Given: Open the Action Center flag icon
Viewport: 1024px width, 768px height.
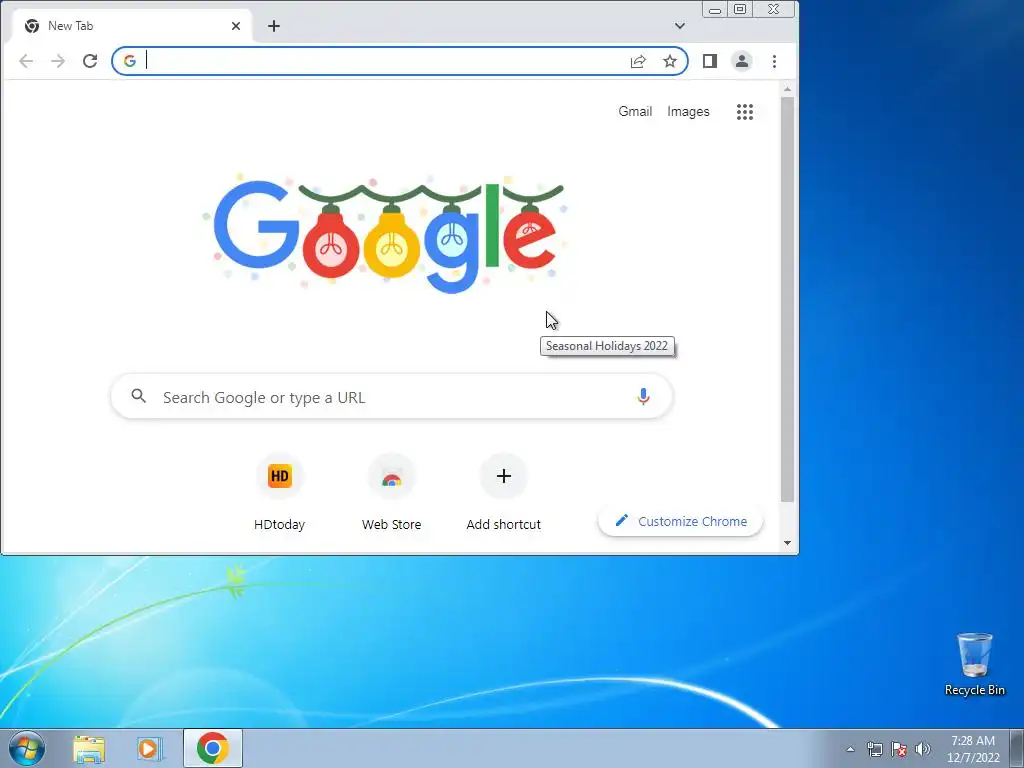Looking at the screenshot, I should [x=899, y=750].
